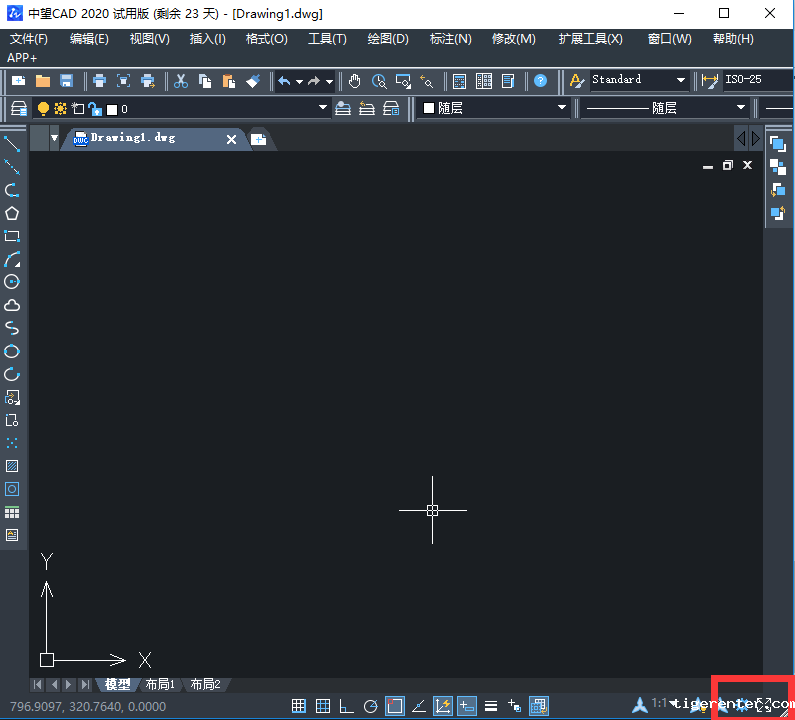Activate the Hatch tool
Viewport: 795px width, 720px height.
pyautogui.click(x=12, y=466)
